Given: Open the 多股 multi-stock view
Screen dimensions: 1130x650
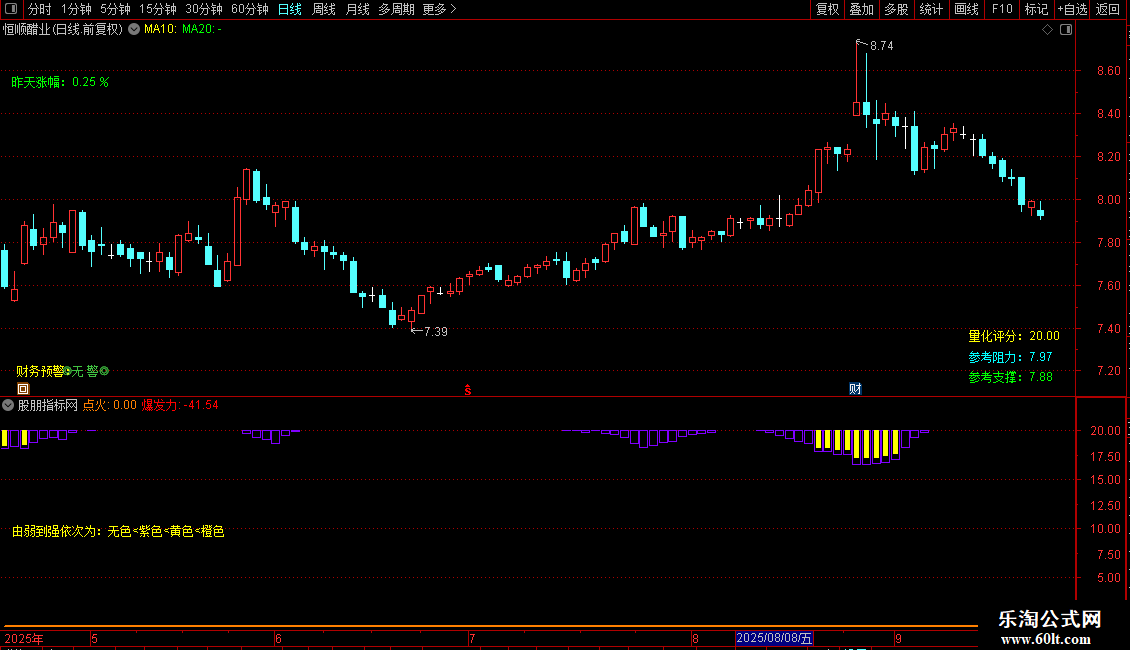Looking at the screenshot, I should tap(897, 9).
